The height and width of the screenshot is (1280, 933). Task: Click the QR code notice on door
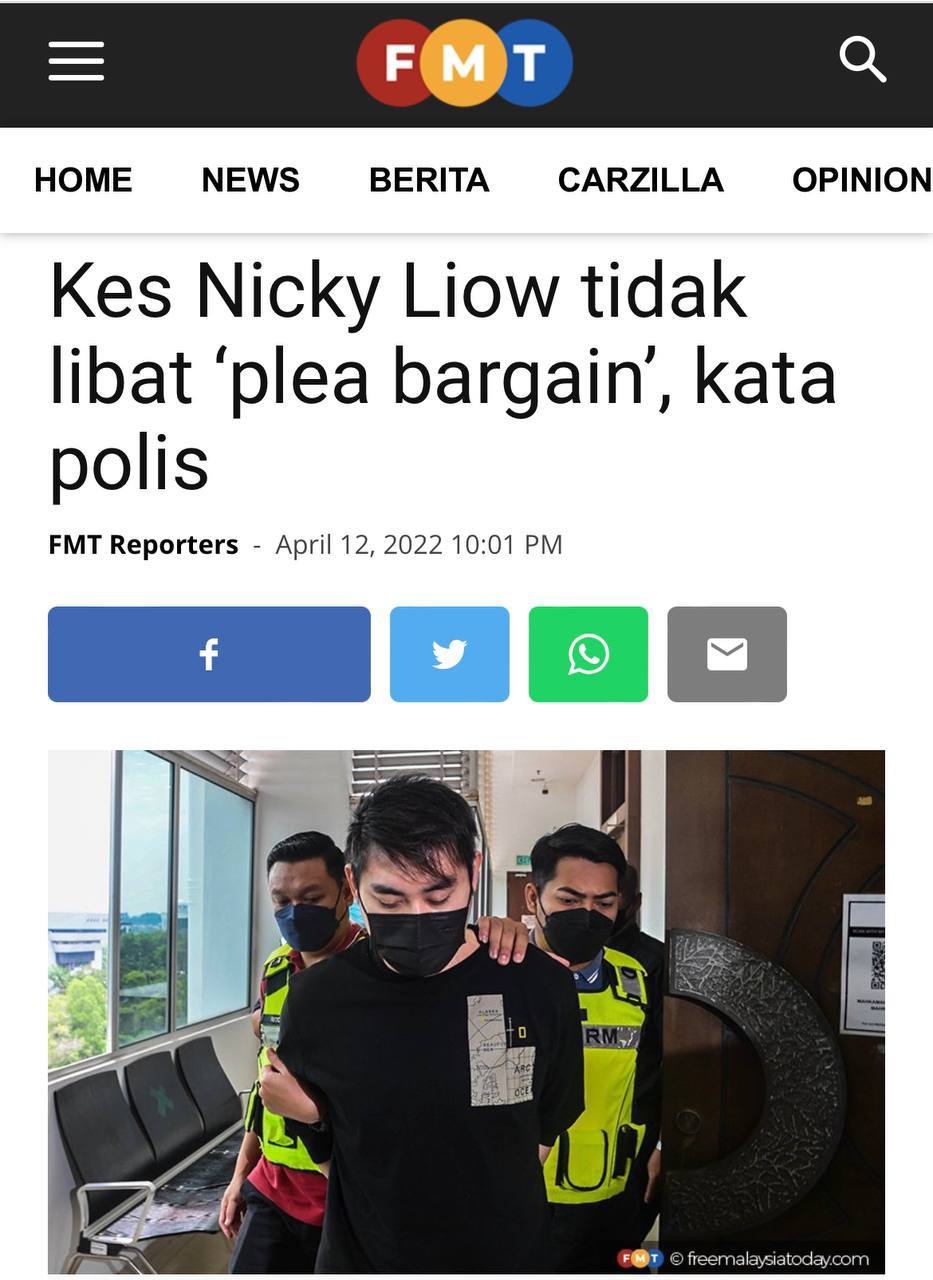(x=863, y=964)
